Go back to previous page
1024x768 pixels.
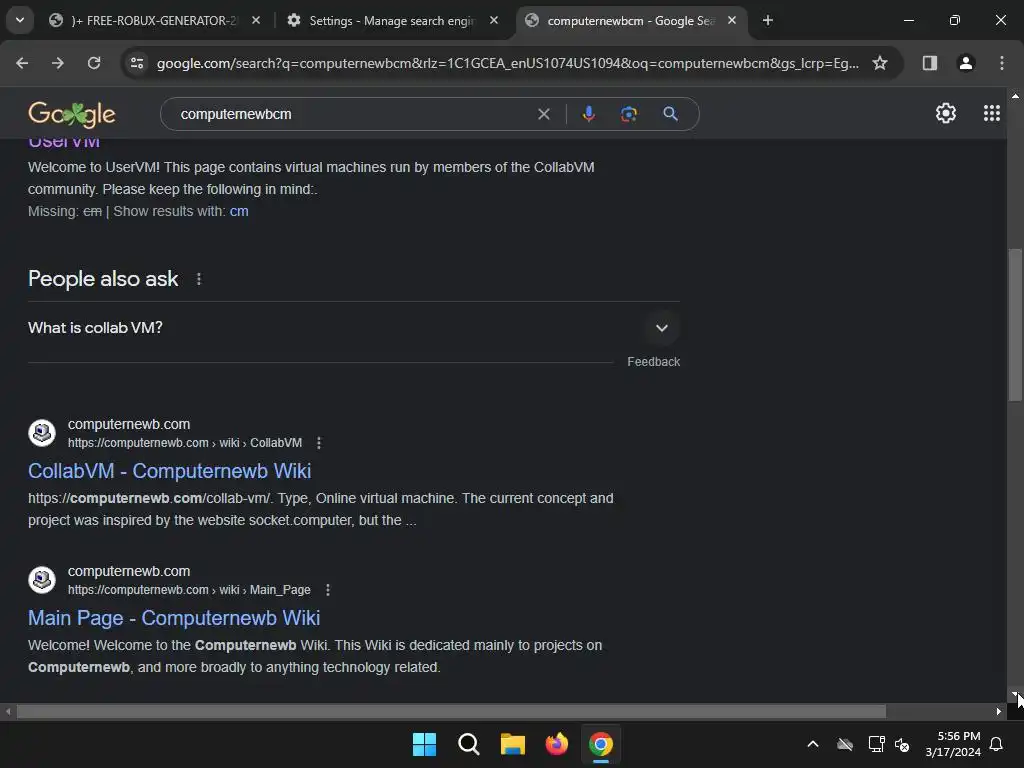[22, 63]
